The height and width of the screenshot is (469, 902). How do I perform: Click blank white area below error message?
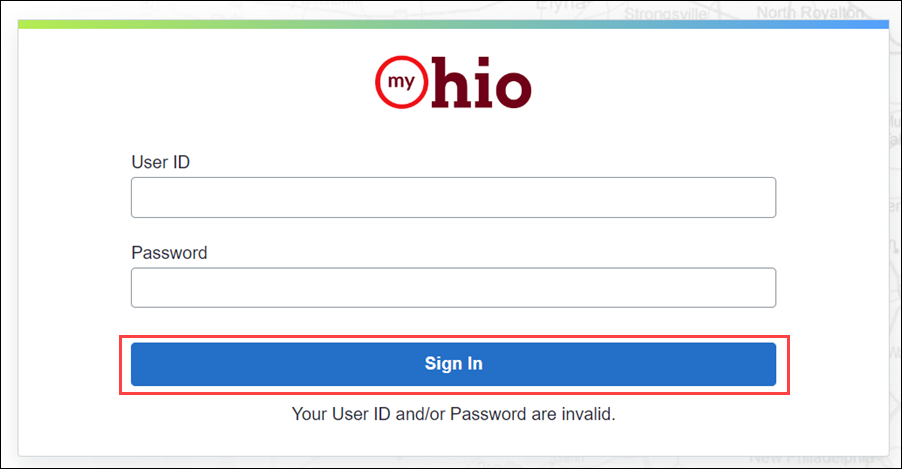point(453,441)
